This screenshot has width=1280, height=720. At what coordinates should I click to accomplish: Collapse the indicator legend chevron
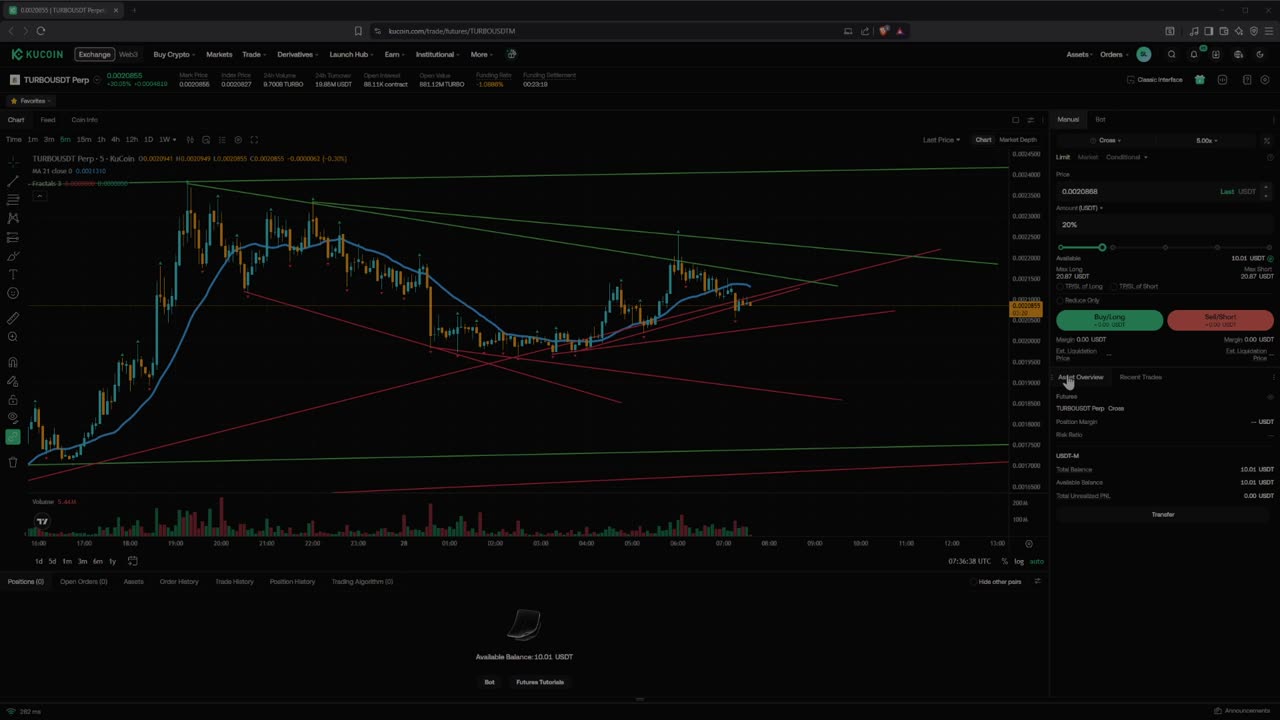tap(39, 196)
